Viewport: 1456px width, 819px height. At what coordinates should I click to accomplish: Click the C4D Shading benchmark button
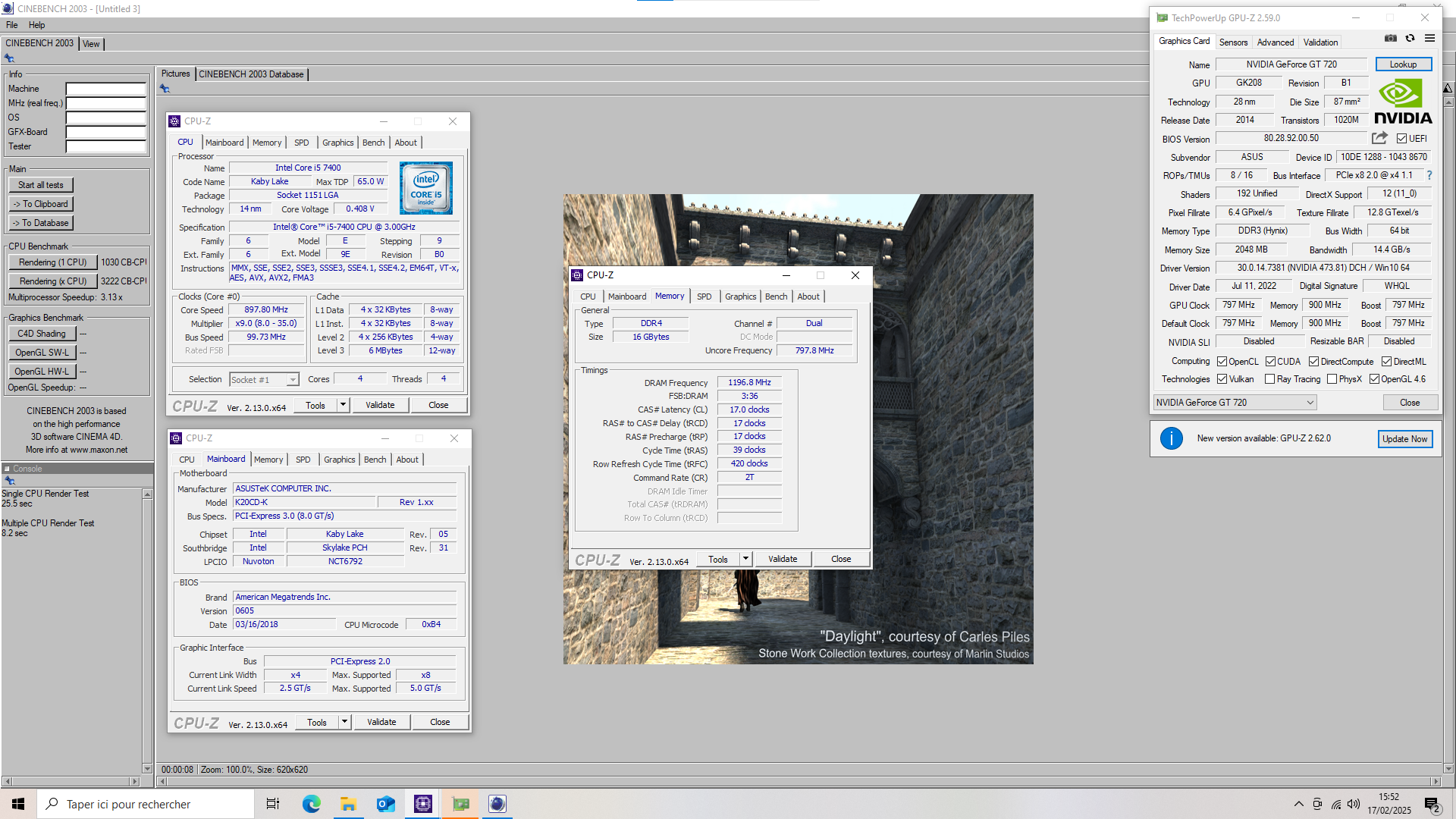(42, 334)
